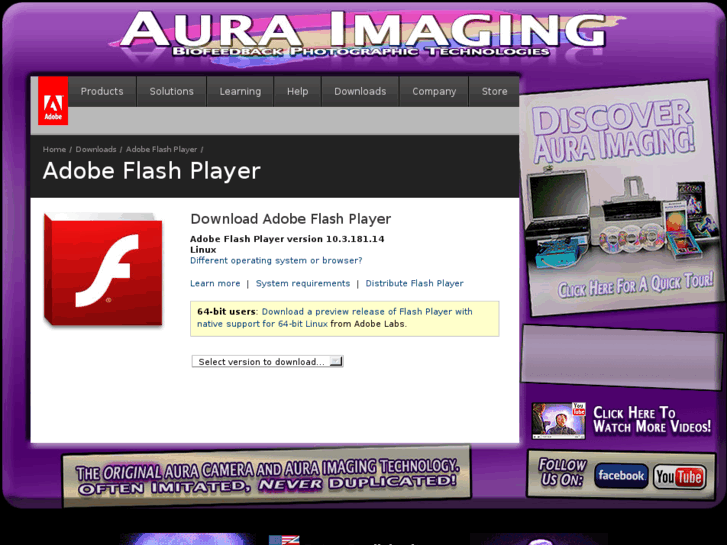
Task: Open the Products menu
Action: (x=102, y=91)
